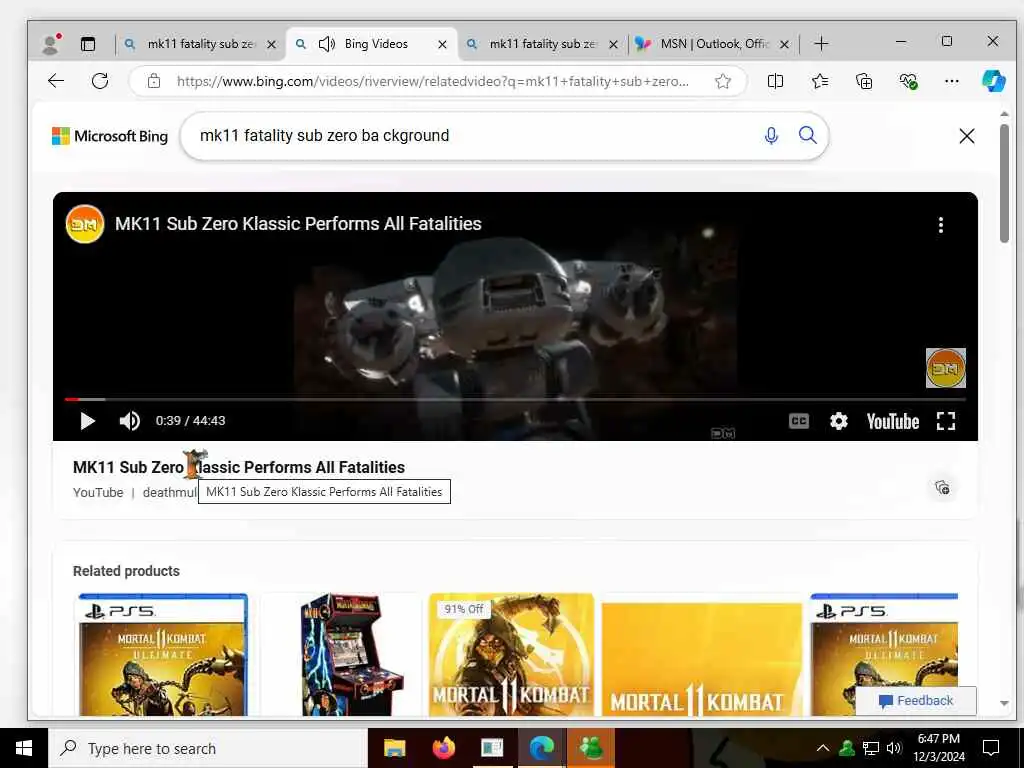
Task: Open the Microsoft Bing logo link
Action: point(110,136)
